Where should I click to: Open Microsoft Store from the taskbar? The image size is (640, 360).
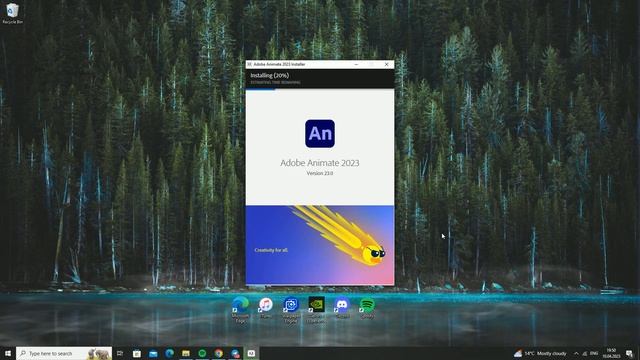coord(137,353)
